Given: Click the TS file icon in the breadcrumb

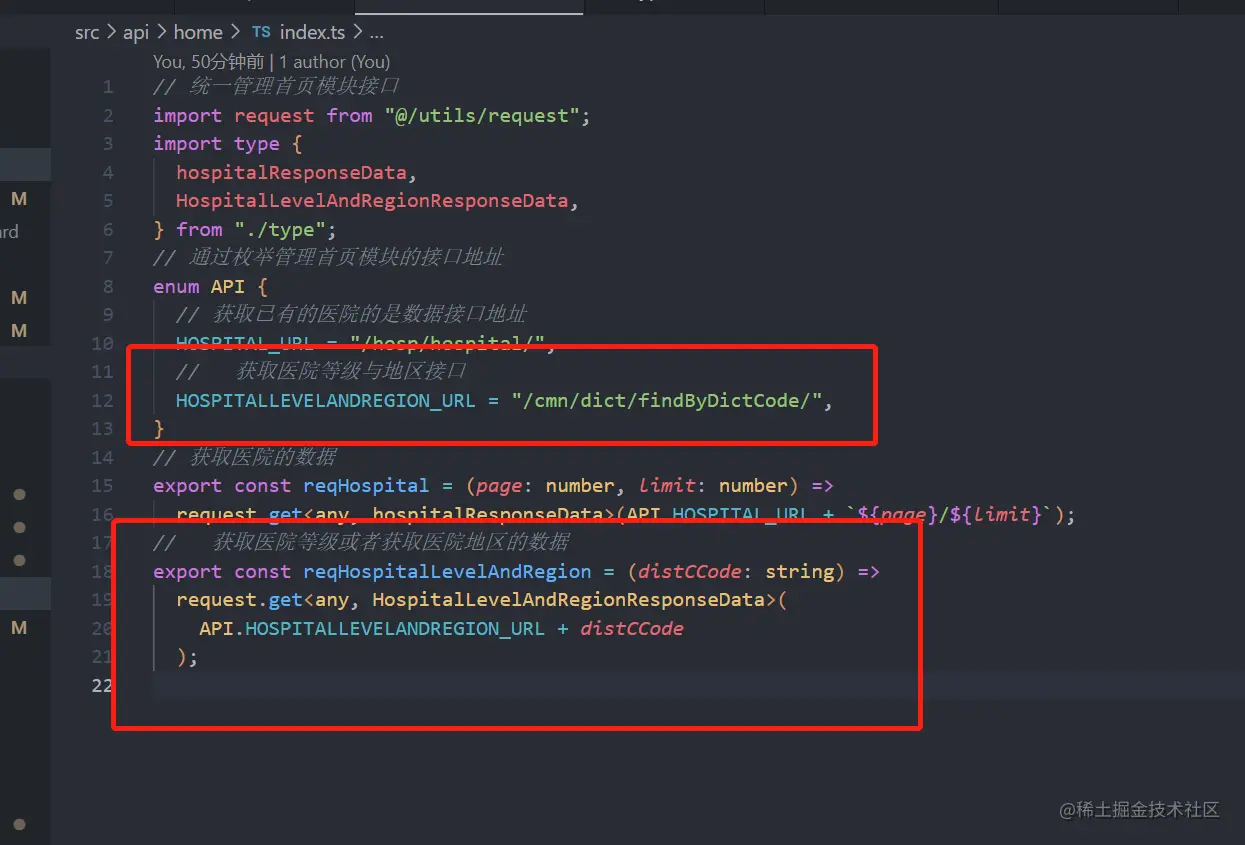Looking at the screenshot, I should (261, 32).
